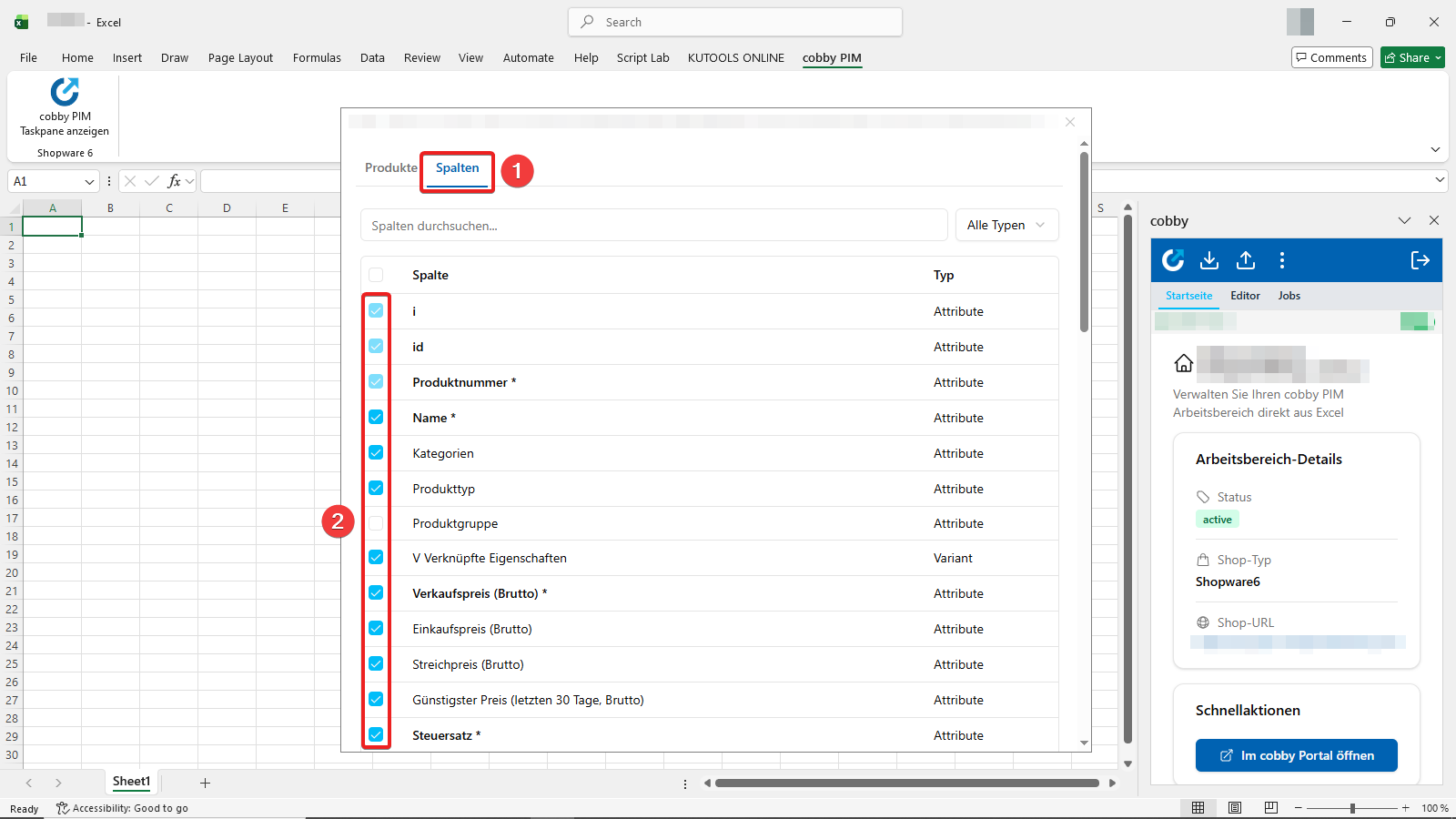Image resolution: width=1456 pixels, height=819 pixels.
Task: Enable the Produktgruppe column checkbox
Action: pos(376,523)
